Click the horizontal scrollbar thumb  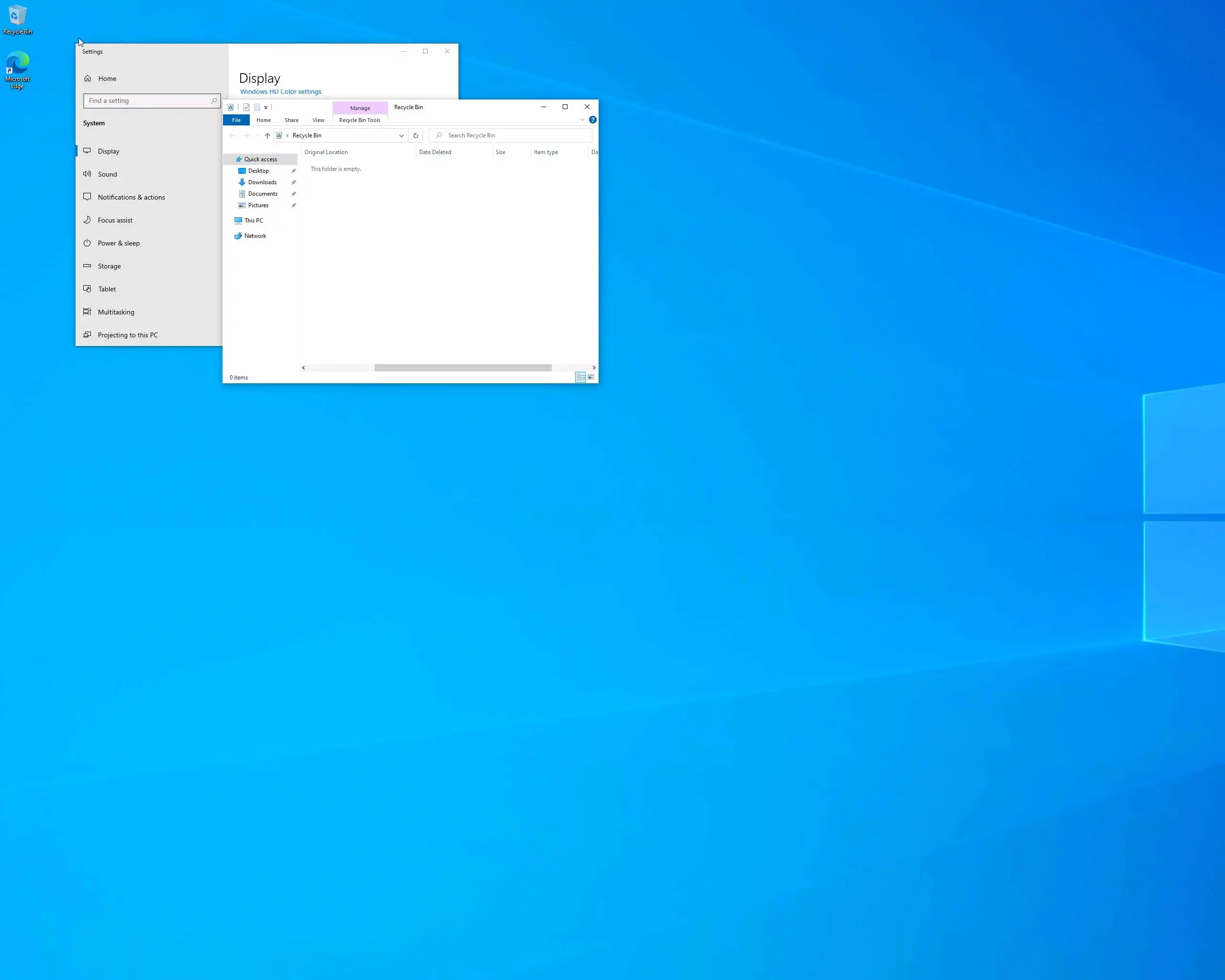click(x=463, y=368)
